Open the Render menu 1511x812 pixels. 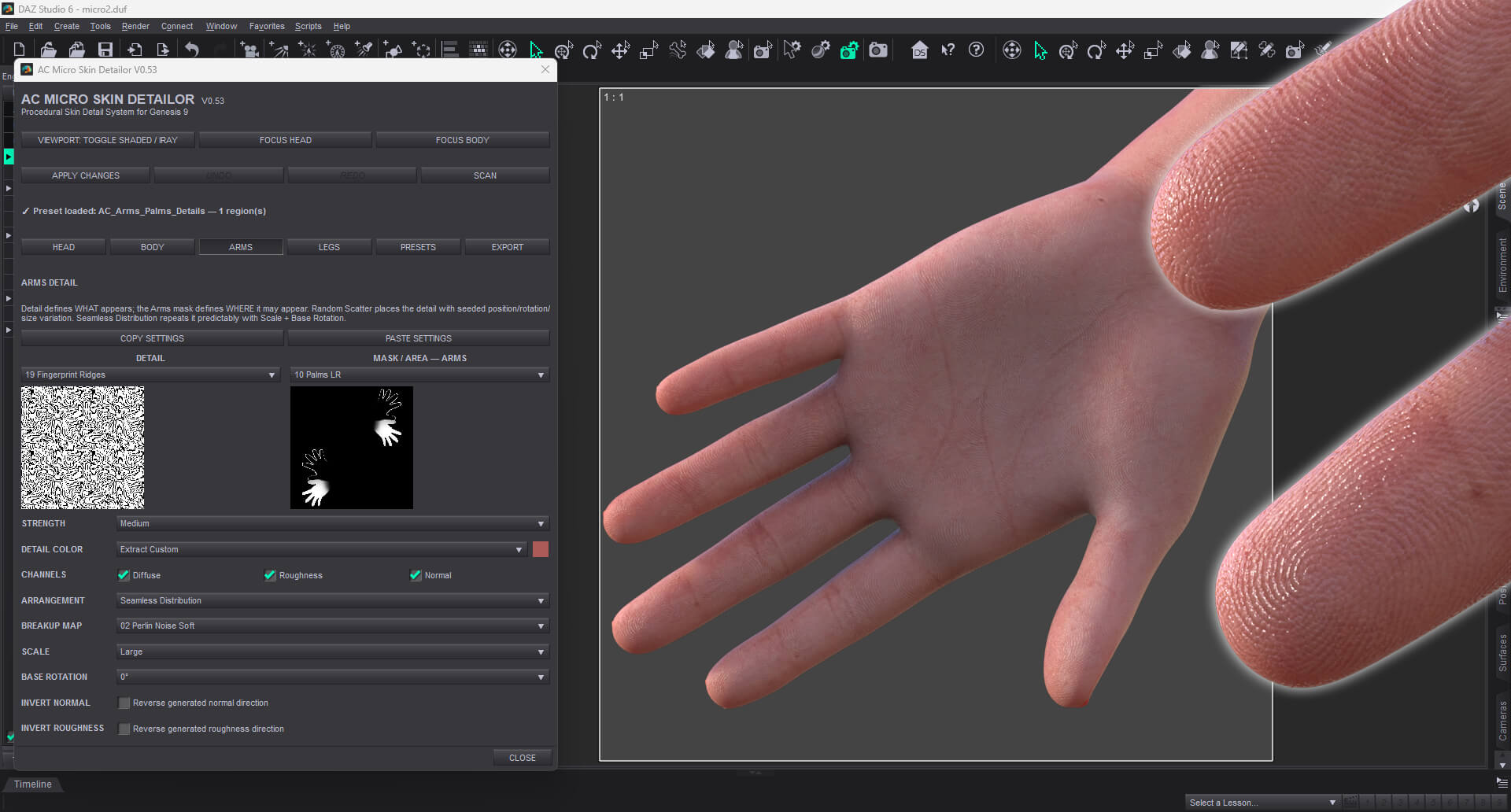pos(135,26)
